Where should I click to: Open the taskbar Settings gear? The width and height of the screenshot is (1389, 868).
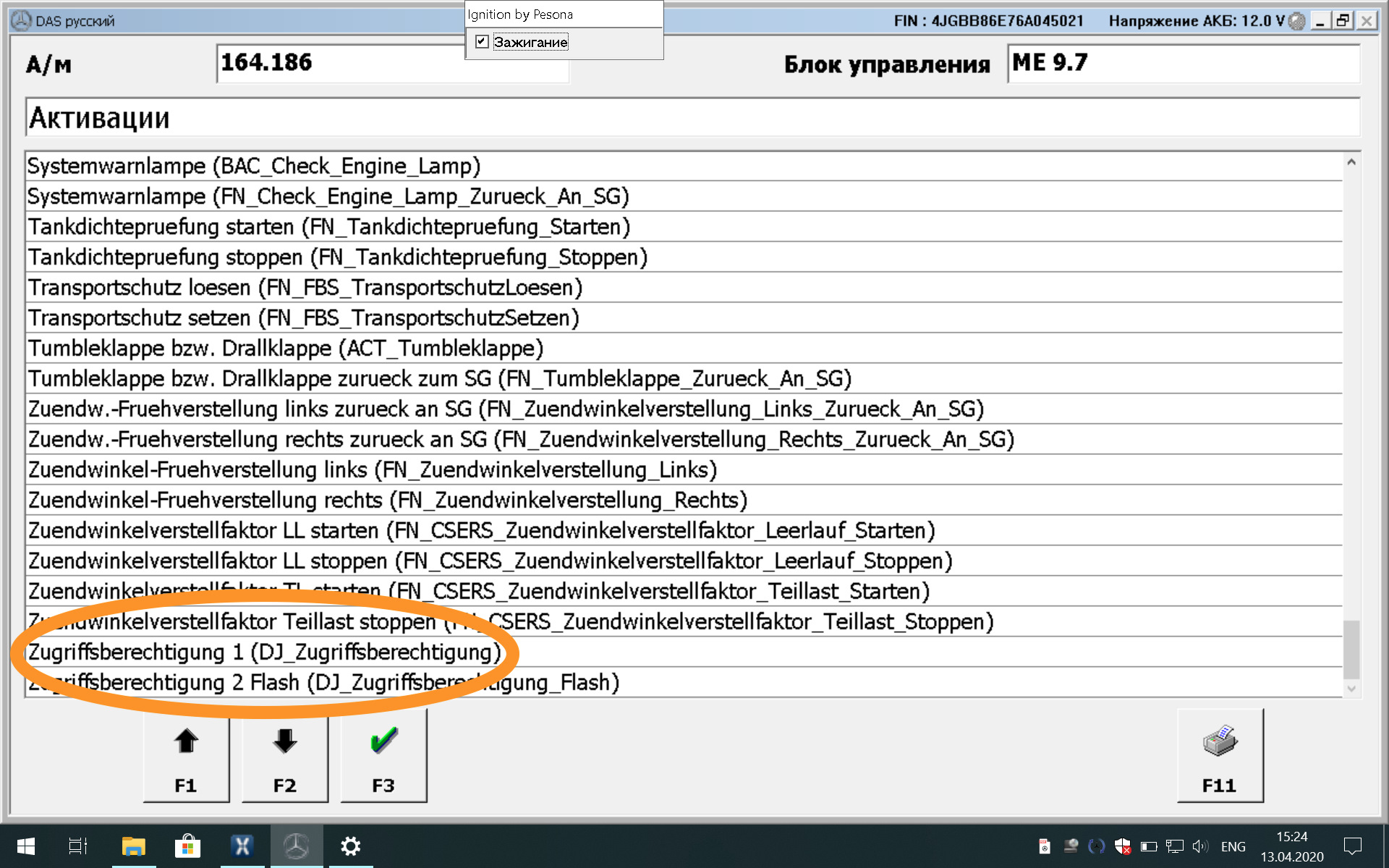pos(350,846)
